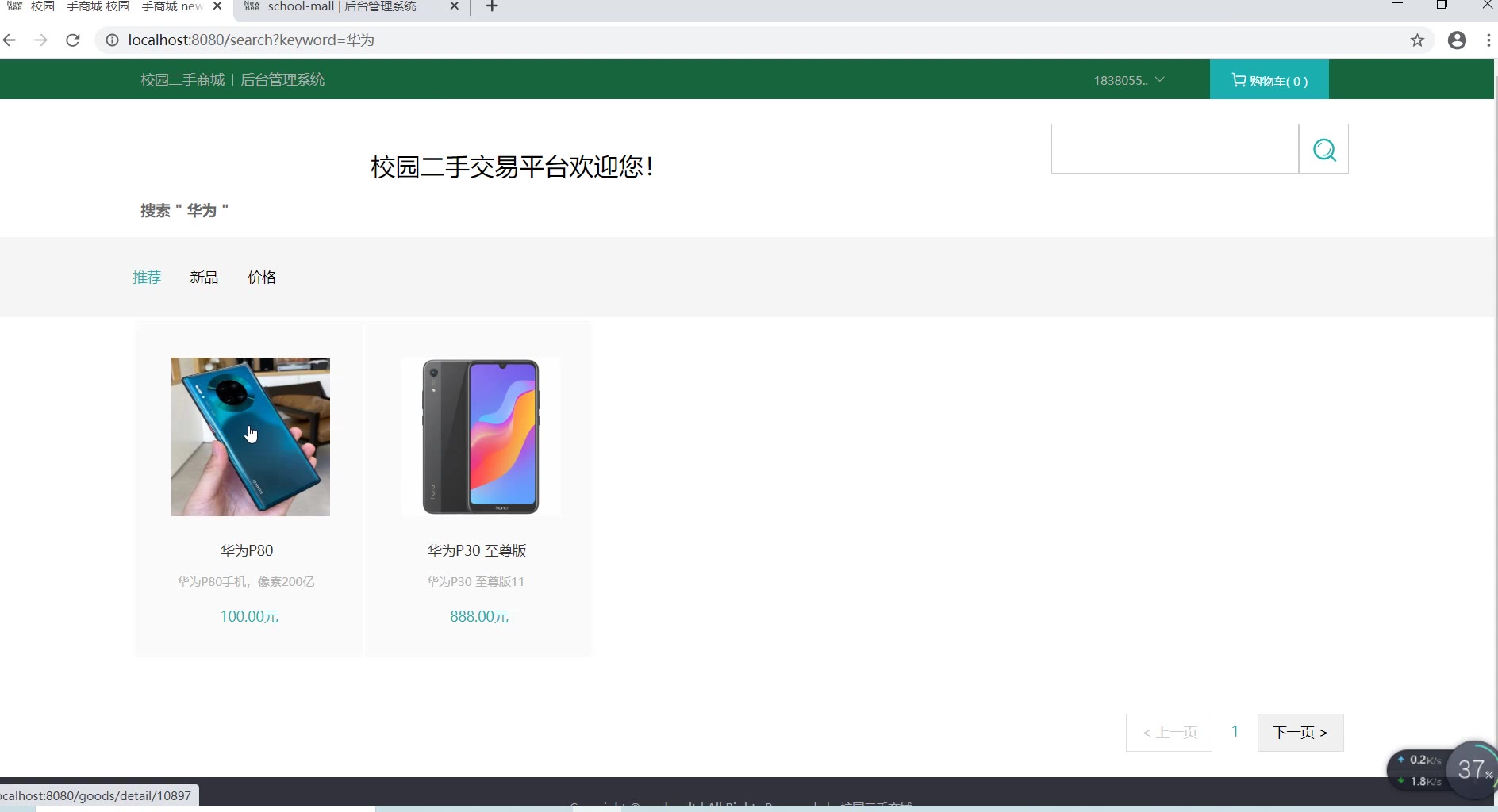The height and width of the screenshot is (812, 1498).
Task: Focus the search keyword input field
Action: click(x=1175, y=149)
